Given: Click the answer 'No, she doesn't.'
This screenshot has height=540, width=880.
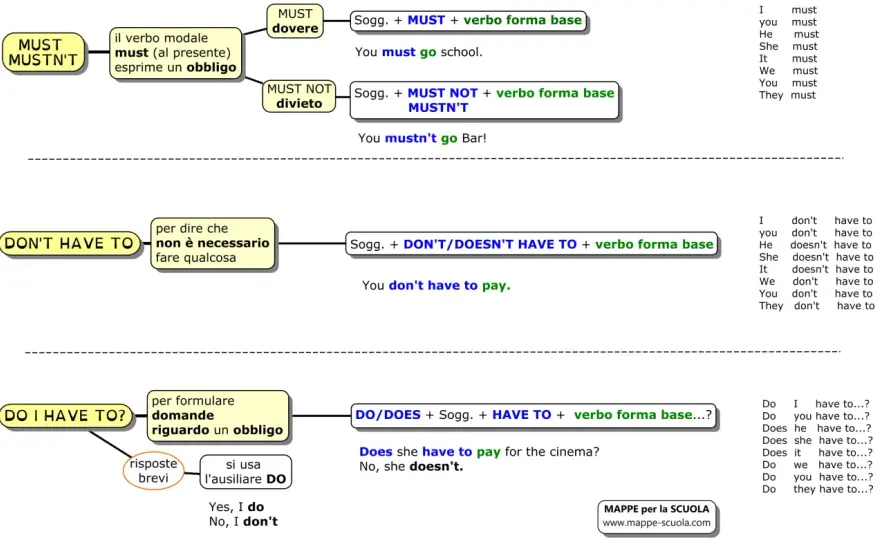Looking at the screenshot, I should pos(411,466).
